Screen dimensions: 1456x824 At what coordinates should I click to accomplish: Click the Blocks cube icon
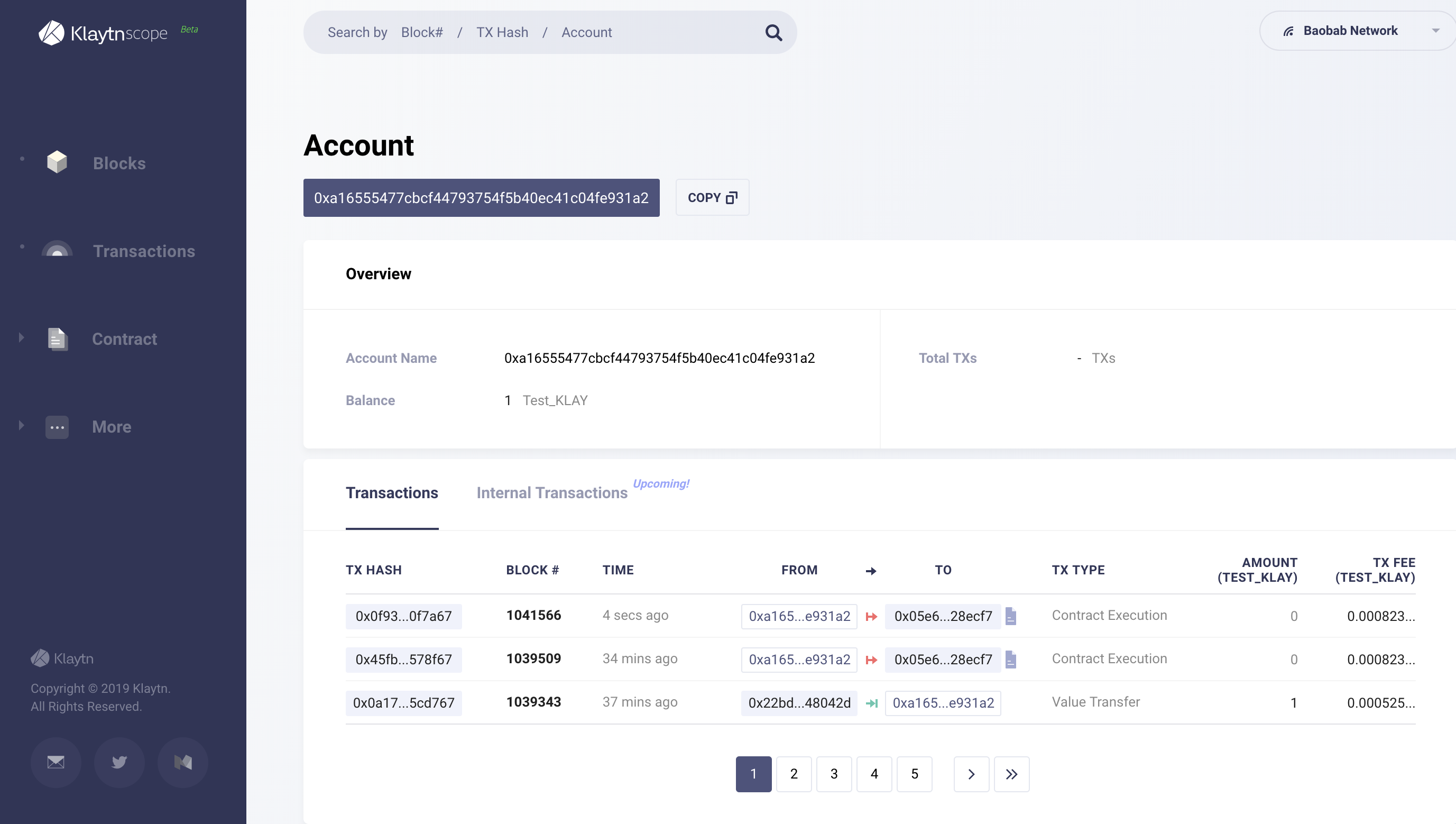pyautogui.click(x=57, y=162)
